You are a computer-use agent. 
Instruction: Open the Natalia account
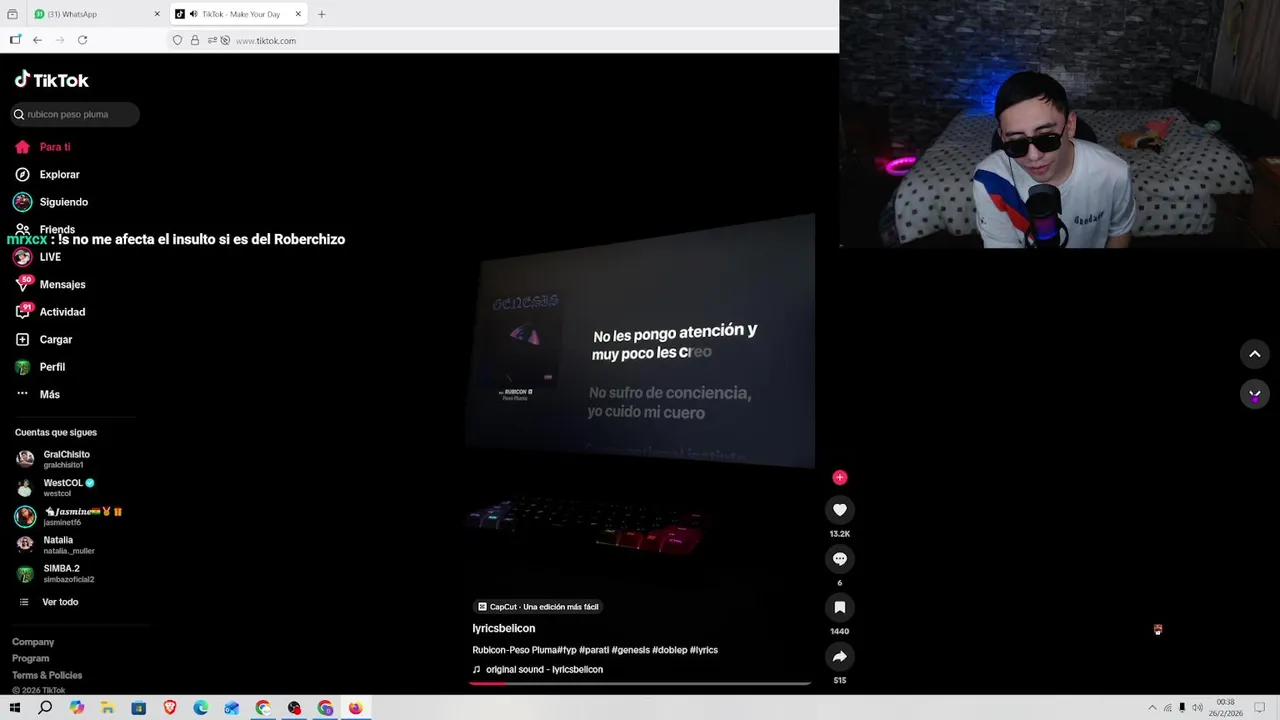56,545
